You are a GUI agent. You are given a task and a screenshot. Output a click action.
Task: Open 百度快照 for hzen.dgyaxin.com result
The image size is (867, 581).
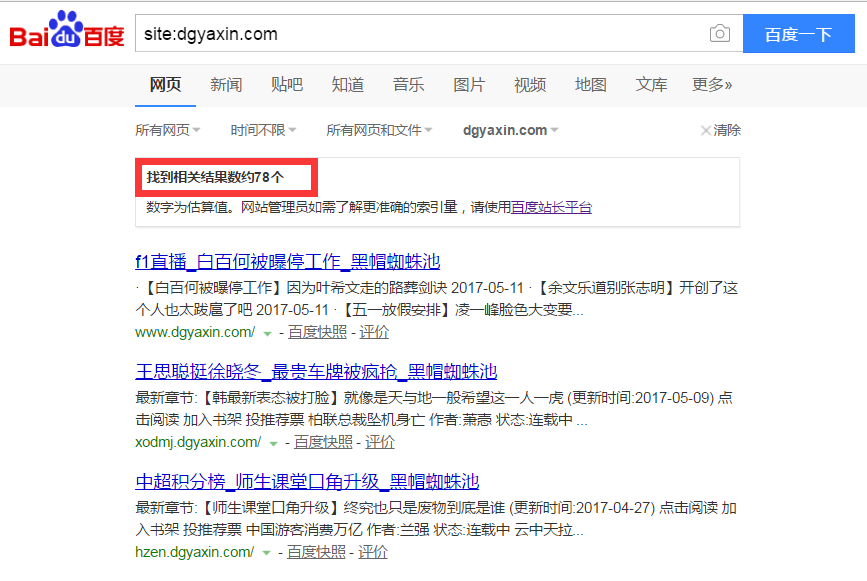316,552
